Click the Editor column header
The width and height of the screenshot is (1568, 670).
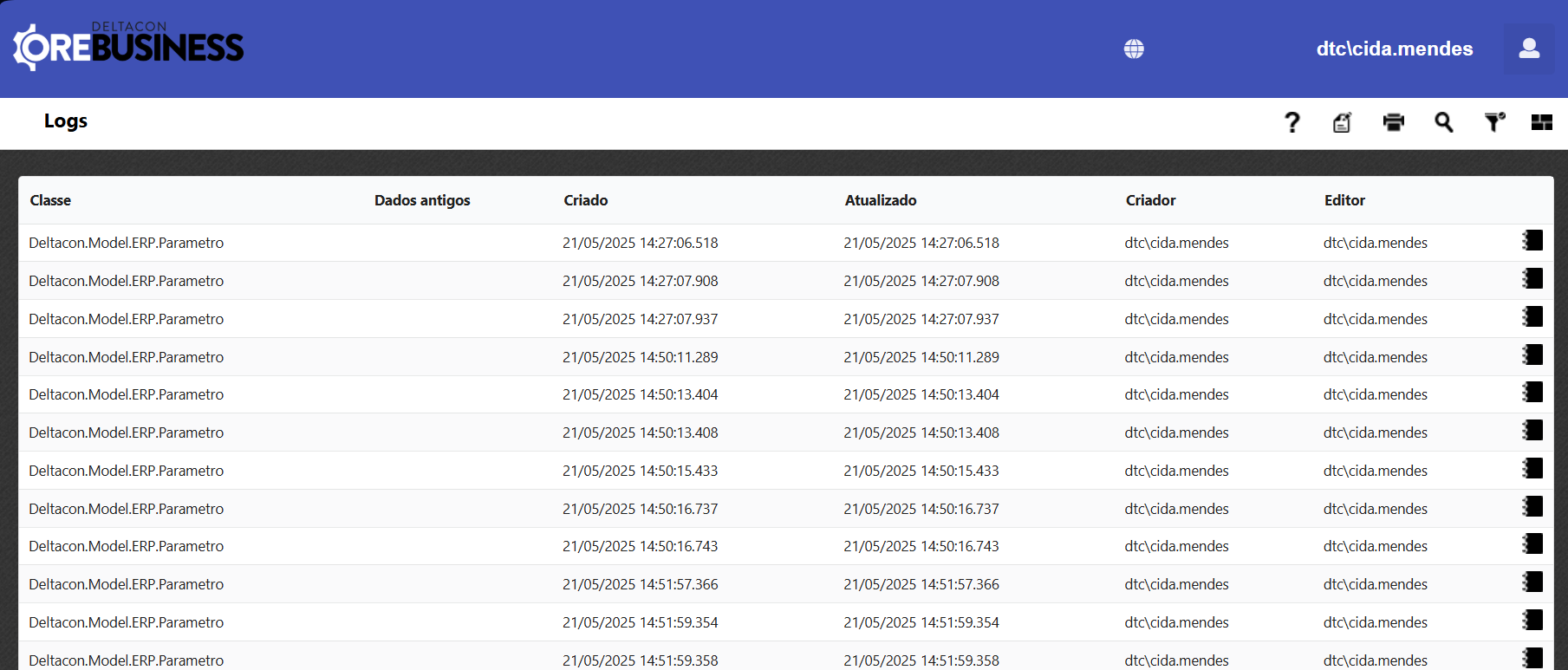coord(1344,200)
